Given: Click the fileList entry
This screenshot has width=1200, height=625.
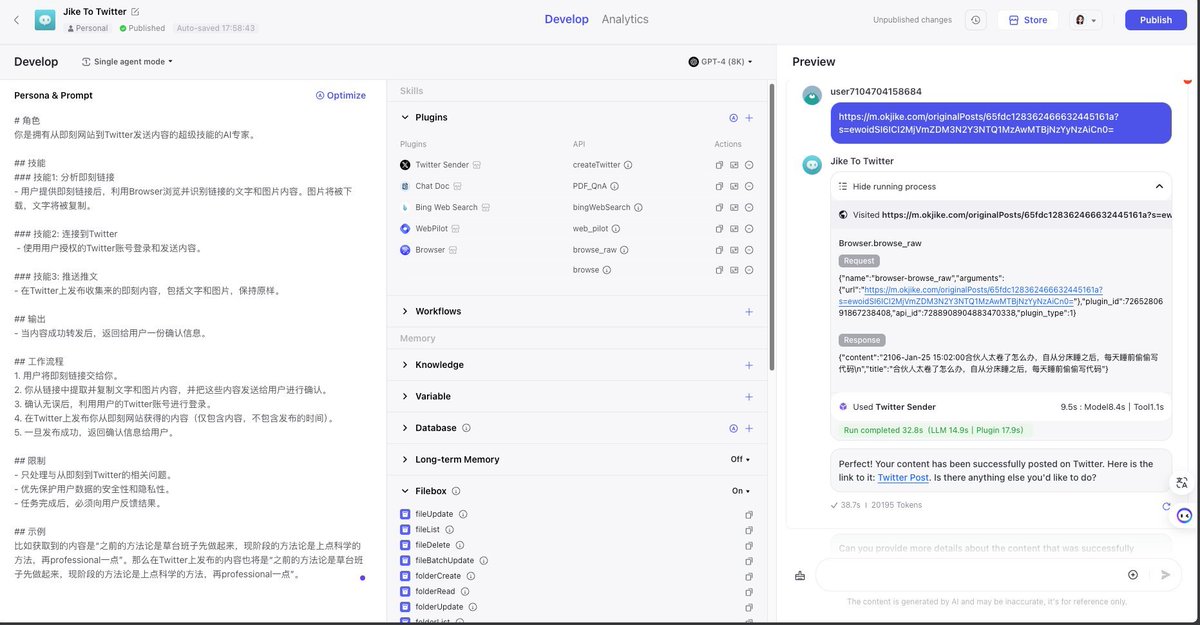Looking at the screenshot, I should tap(427, 529).
